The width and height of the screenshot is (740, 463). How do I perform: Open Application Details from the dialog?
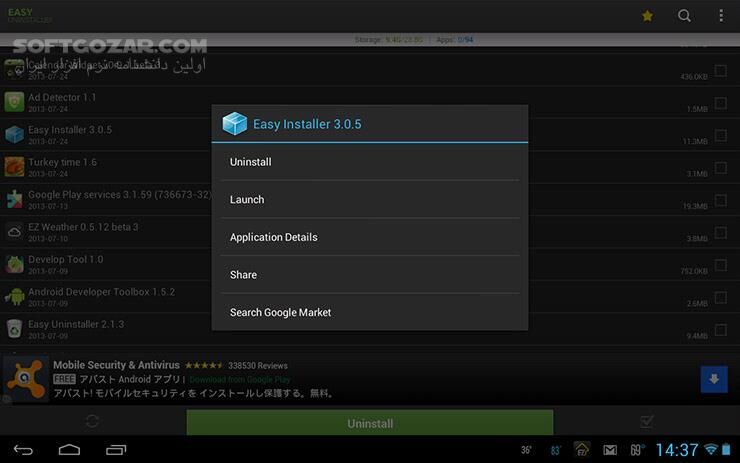pos(370,237)
